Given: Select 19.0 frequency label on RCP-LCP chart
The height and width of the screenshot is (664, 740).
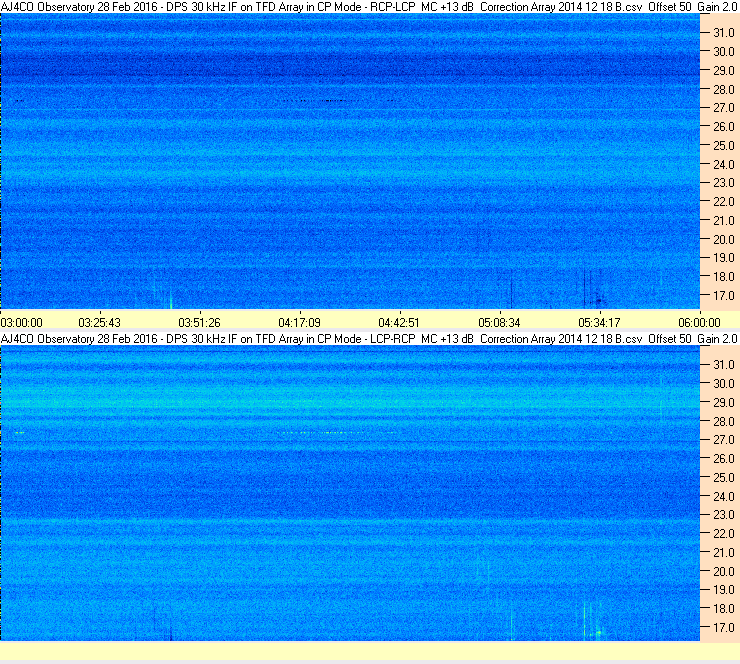Looking at the screenshot, I should (x=724, y=258).
